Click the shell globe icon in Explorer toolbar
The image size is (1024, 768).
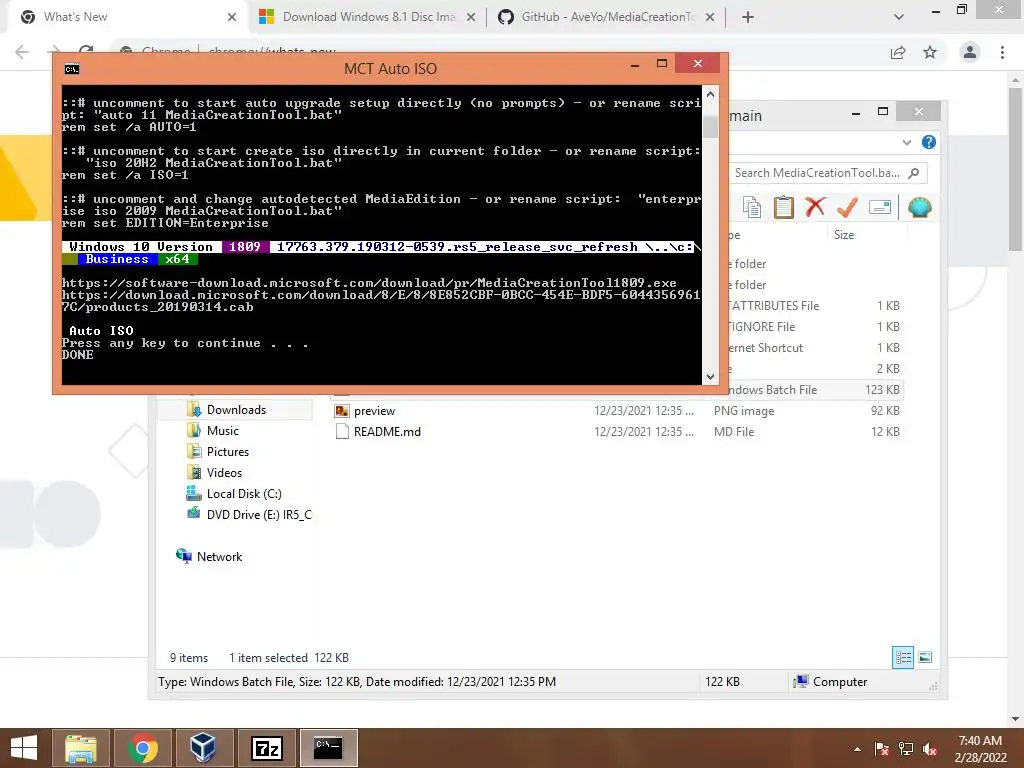[920, 208]
